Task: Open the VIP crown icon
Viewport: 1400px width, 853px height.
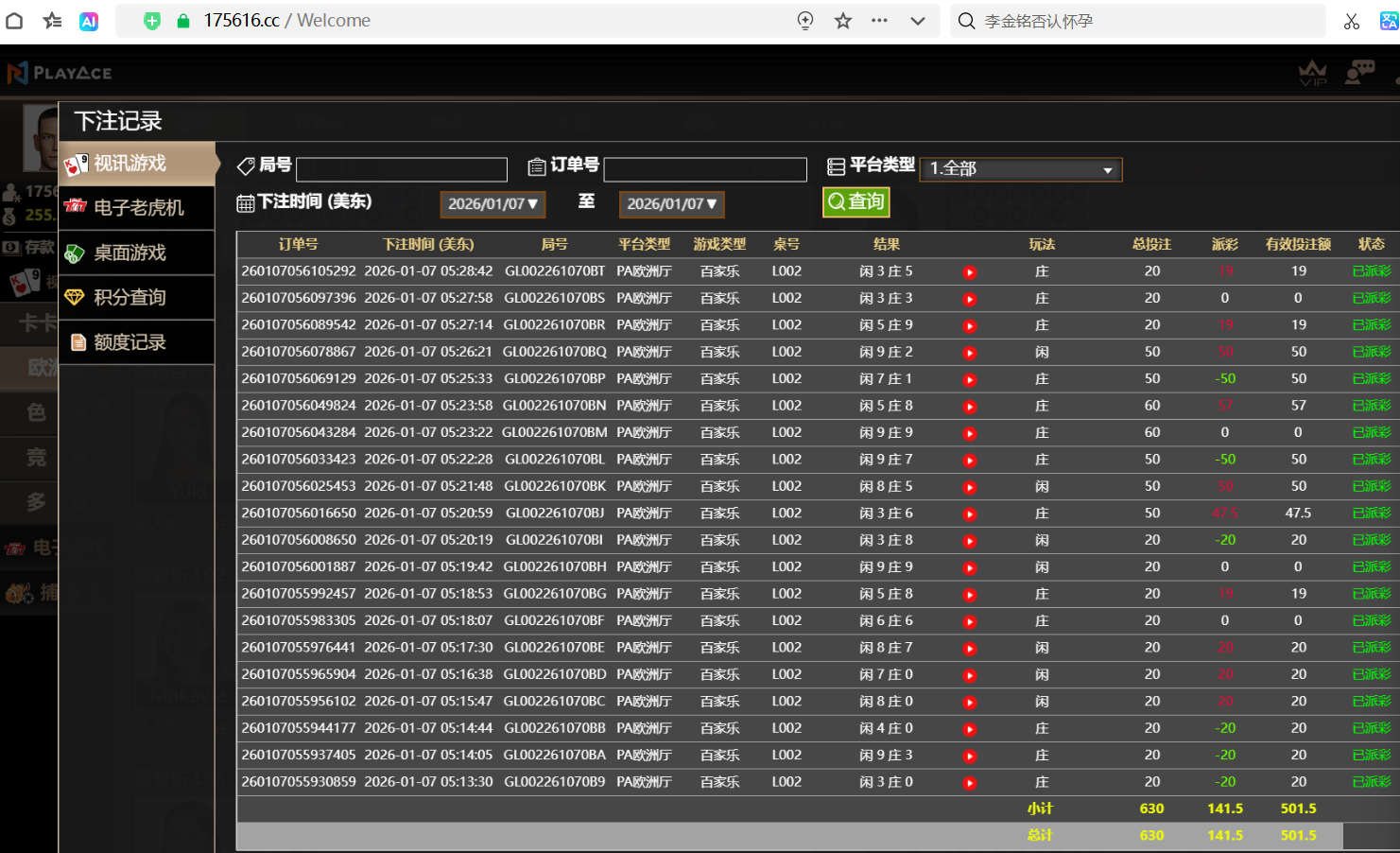Action: click(x=1312, y=73)
